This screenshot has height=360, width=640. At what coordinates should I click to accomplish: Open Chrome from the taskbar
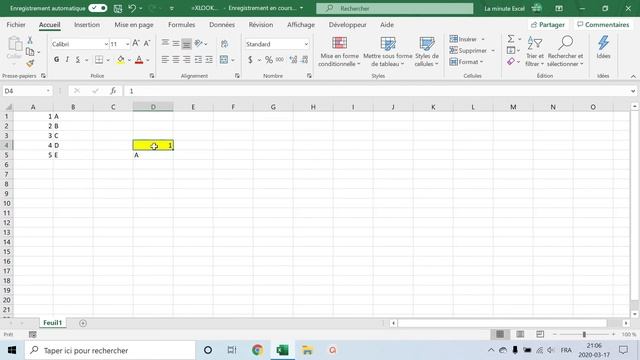tap(257, 350)
